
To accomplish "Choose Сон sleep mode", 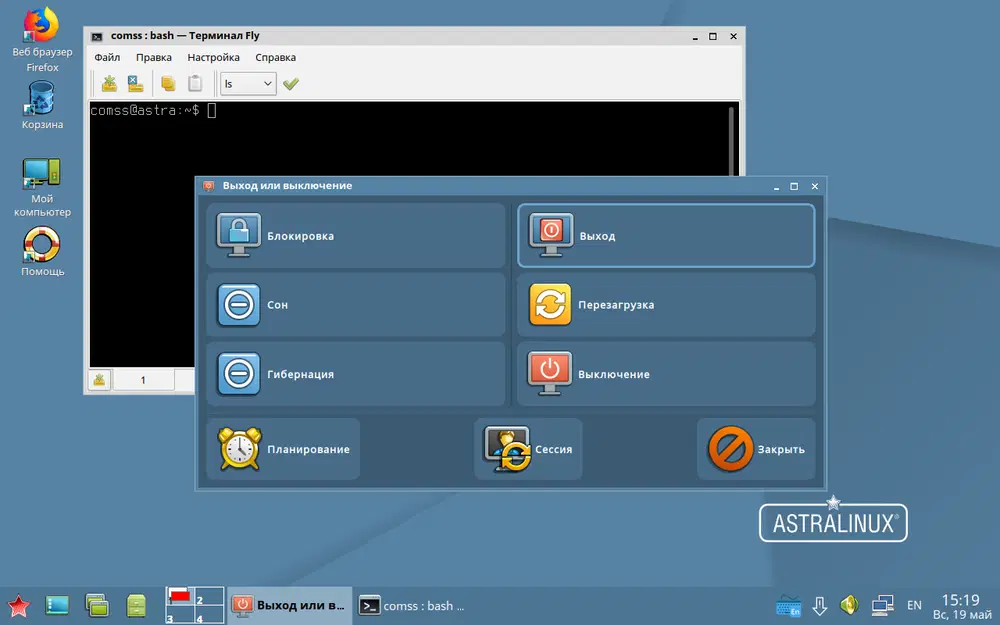I will 355,305.
